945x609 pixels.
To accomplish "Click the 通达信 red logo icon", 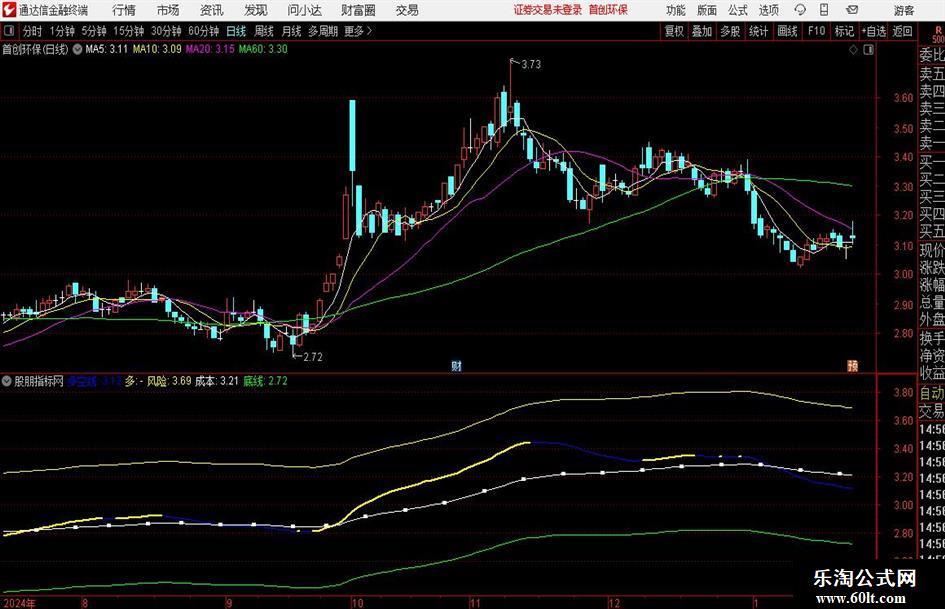I will click(x=9, y=10).
